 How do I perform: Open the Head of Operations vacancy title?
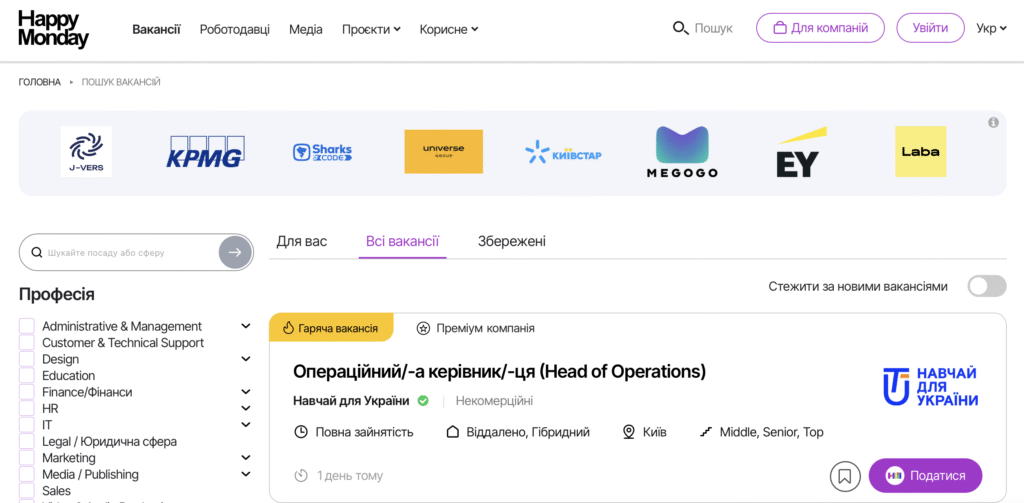500,371
